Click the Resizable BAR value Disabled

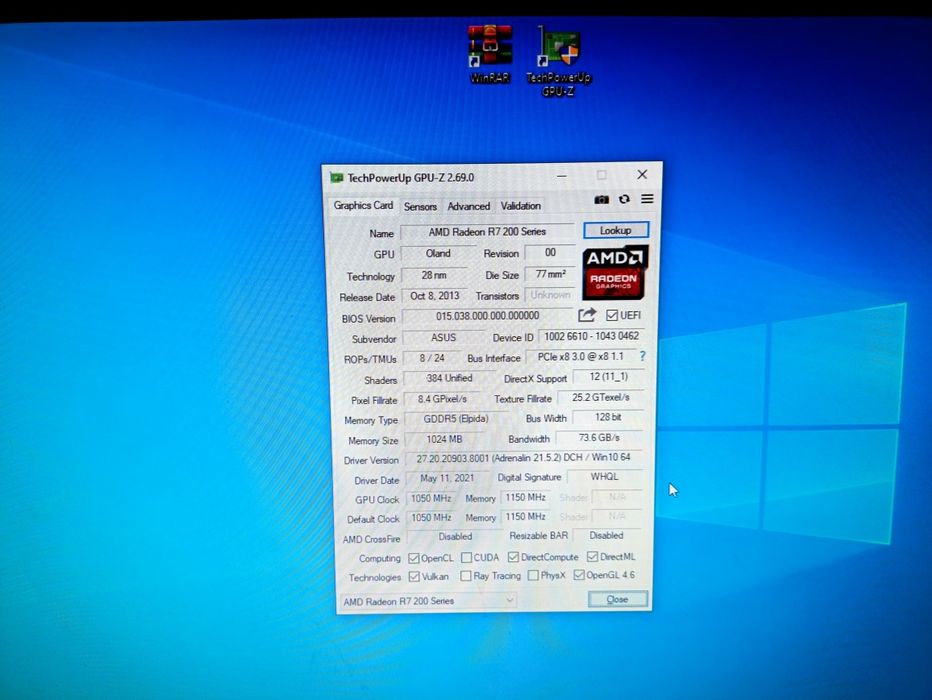606,535
